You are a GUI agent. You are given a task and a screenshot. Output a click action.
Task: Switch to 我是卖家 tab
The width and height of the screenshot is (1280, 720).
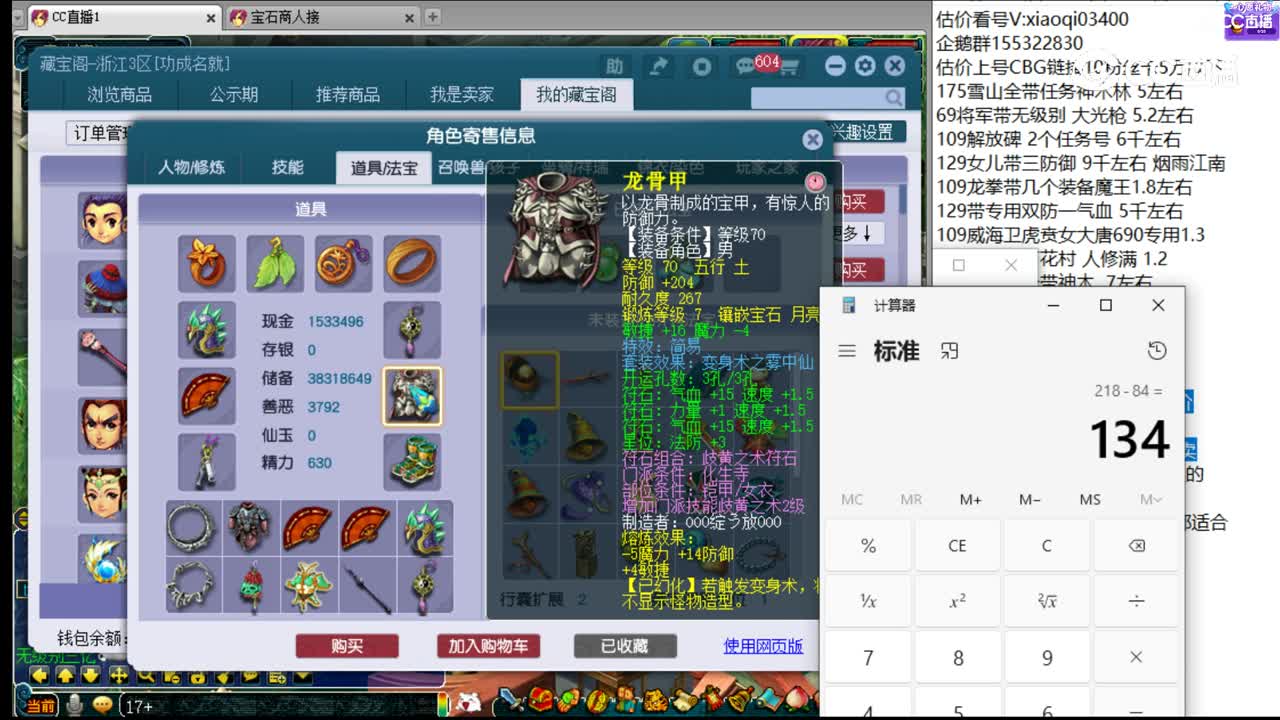[462, 95]
